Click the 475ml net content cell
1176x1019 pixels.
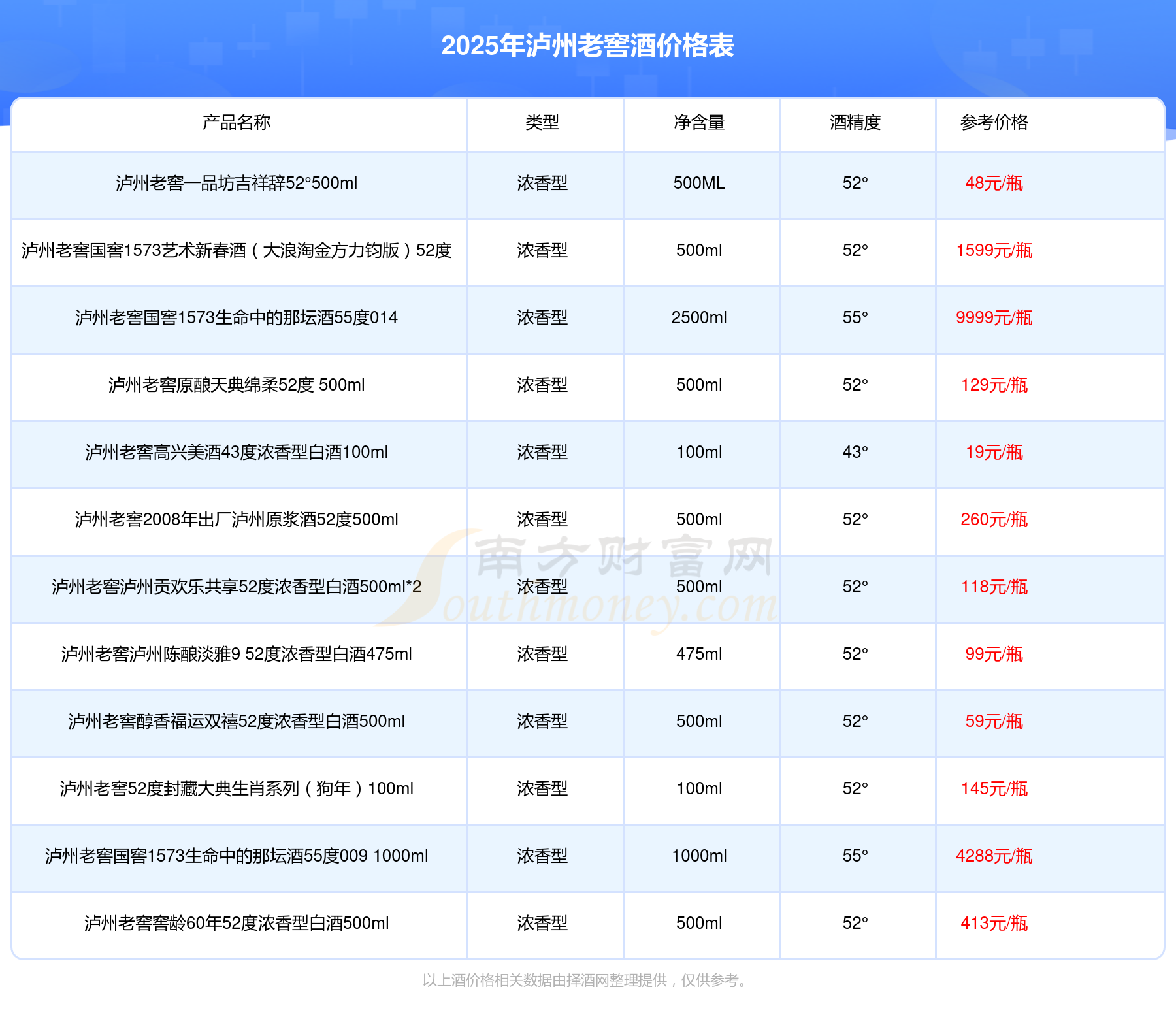699,654
